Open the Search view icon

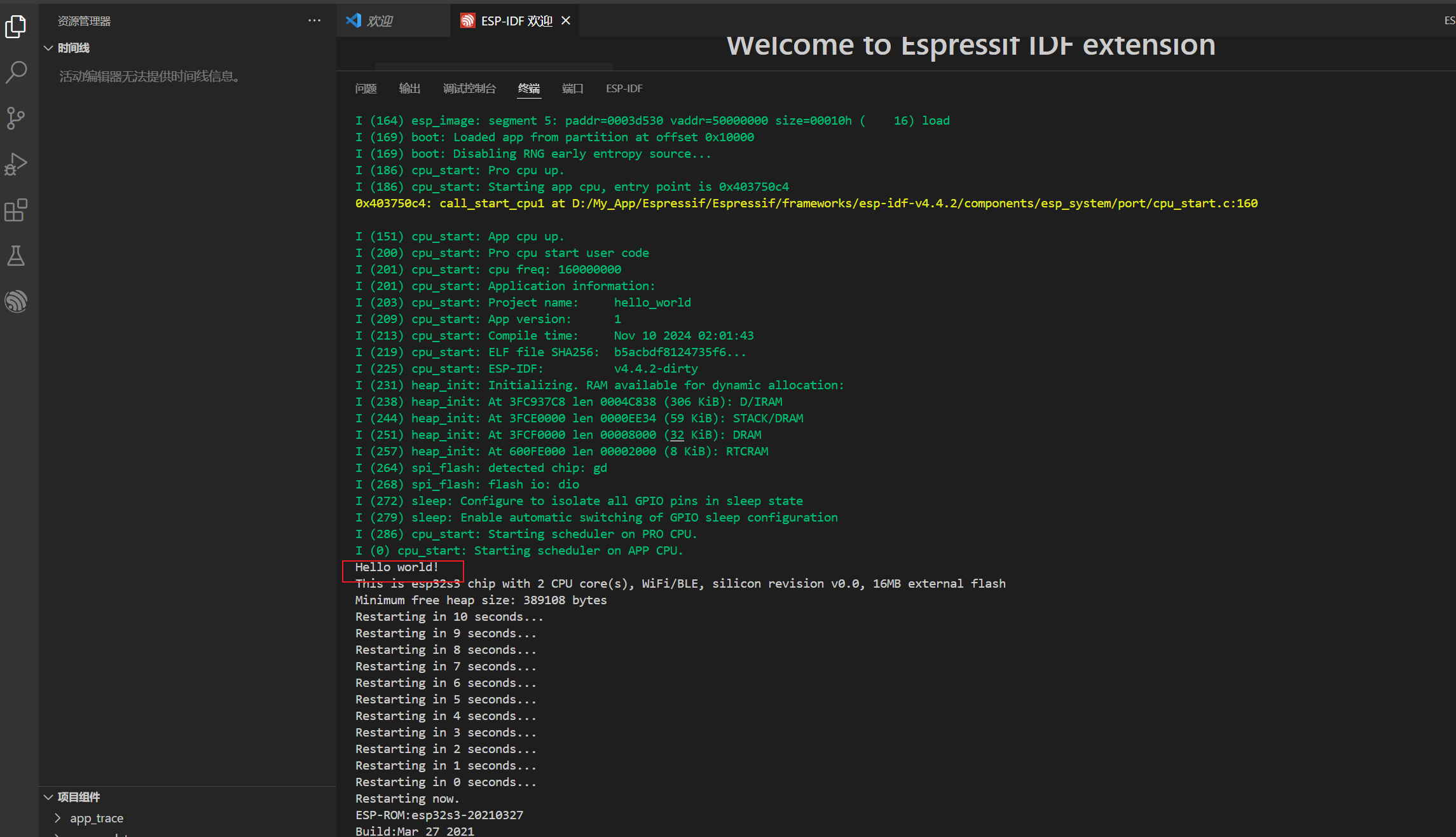16,72
